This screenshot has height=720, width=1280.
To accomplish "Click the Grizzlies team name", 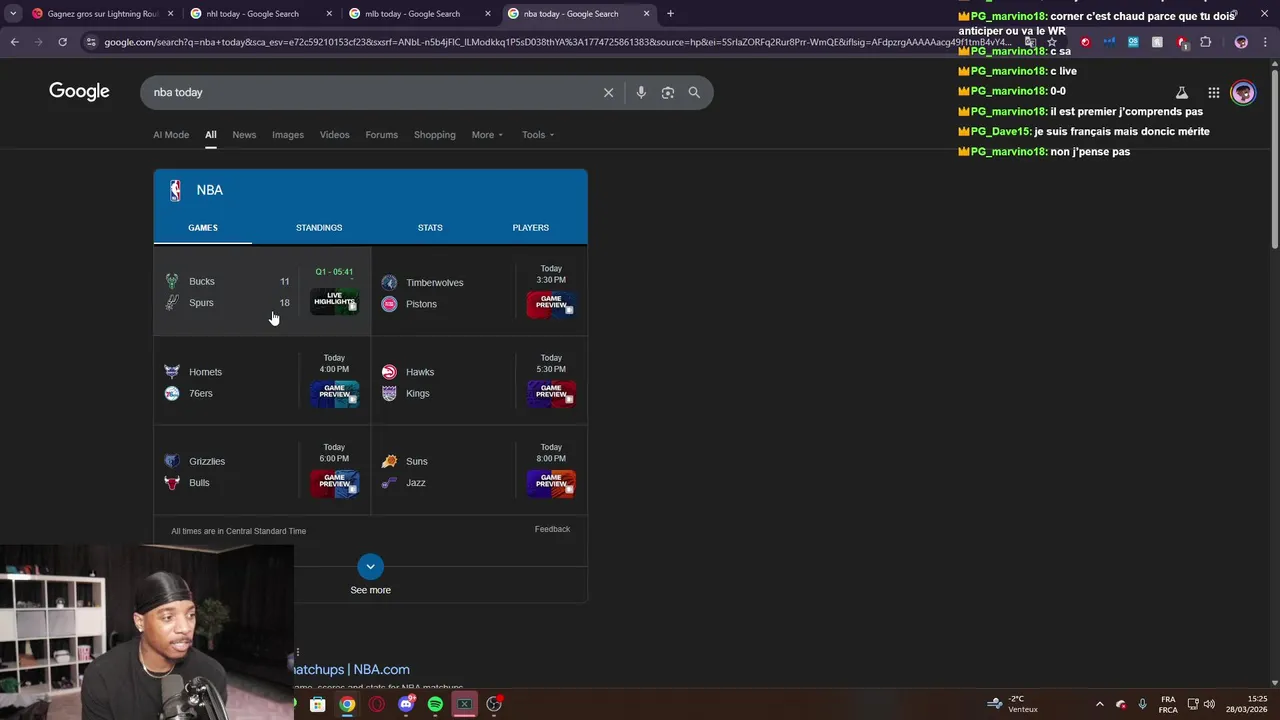I will point(207,462).
